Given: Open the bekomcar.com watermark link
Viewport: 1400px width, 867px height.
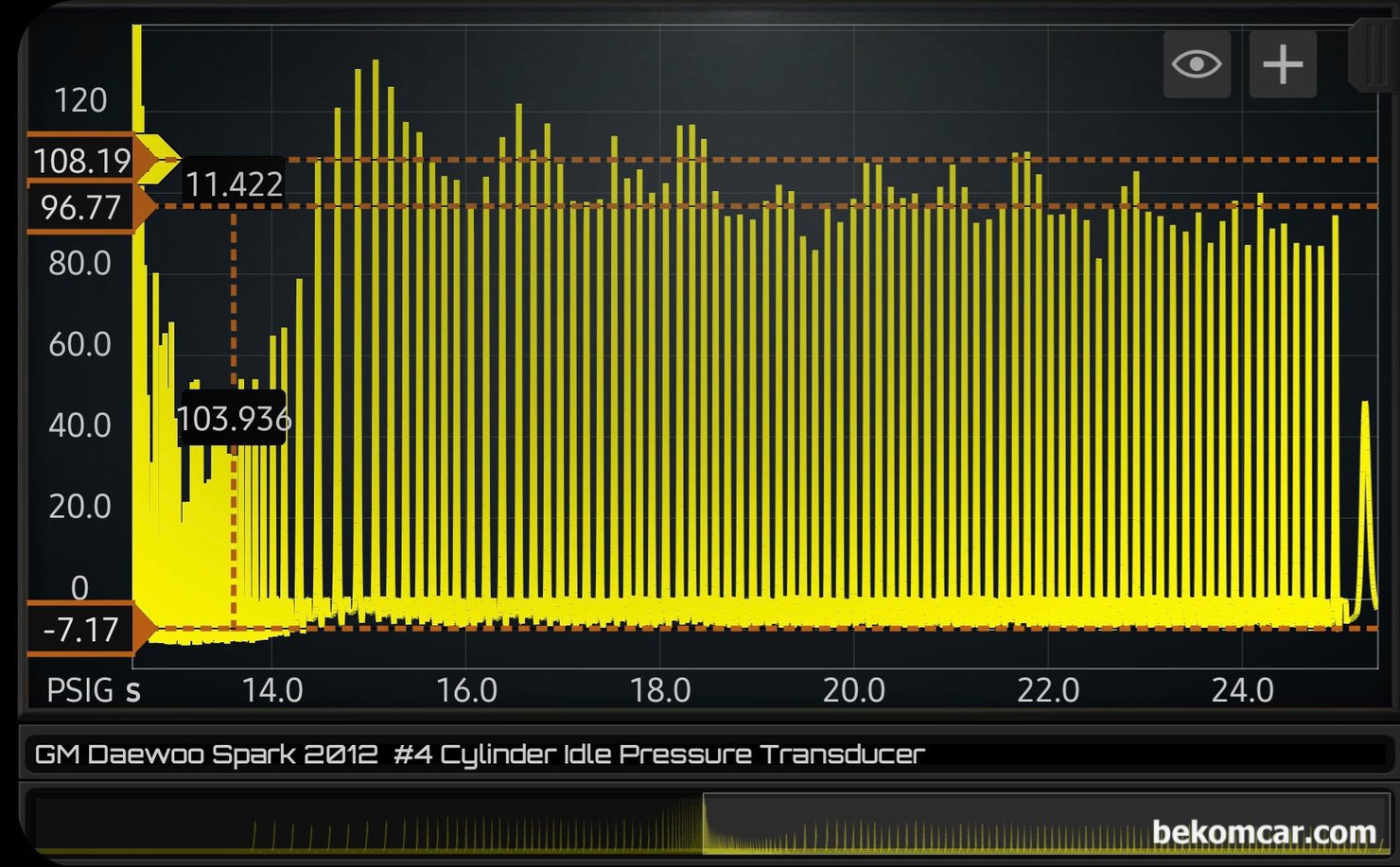Looking at the screenshot, I should click(1264, 833).
